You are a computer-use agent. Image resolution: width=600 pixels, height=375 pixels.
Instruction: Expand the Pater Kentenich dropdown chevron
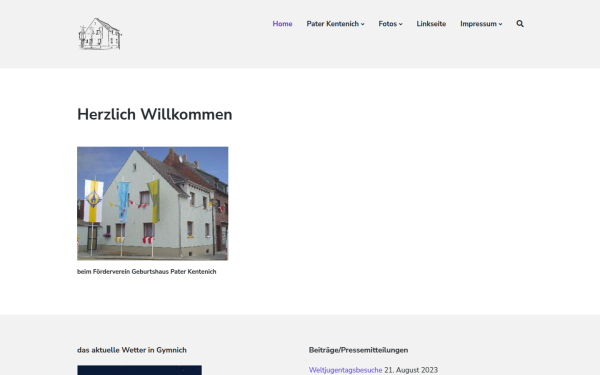362,24
